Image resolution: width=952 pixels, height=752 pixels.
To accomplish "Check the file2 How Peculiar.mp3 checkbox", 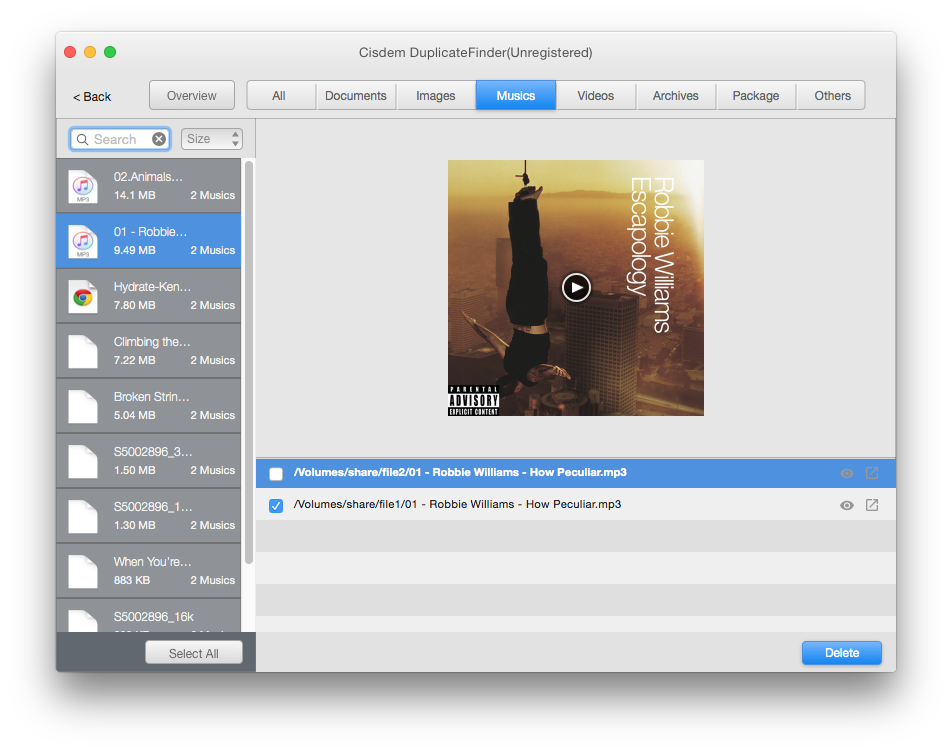I will point(276,474).
